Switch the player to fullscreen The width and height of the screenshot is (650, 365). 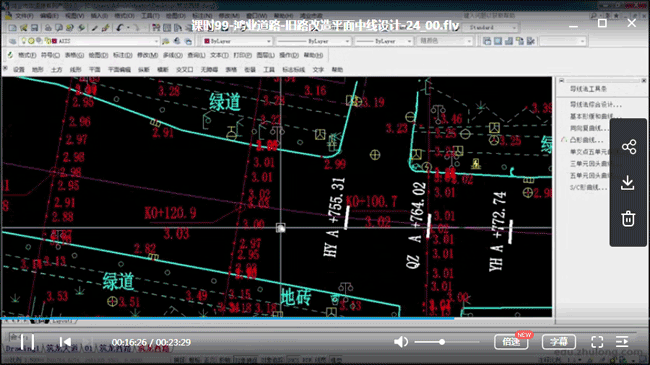(597, 342)
